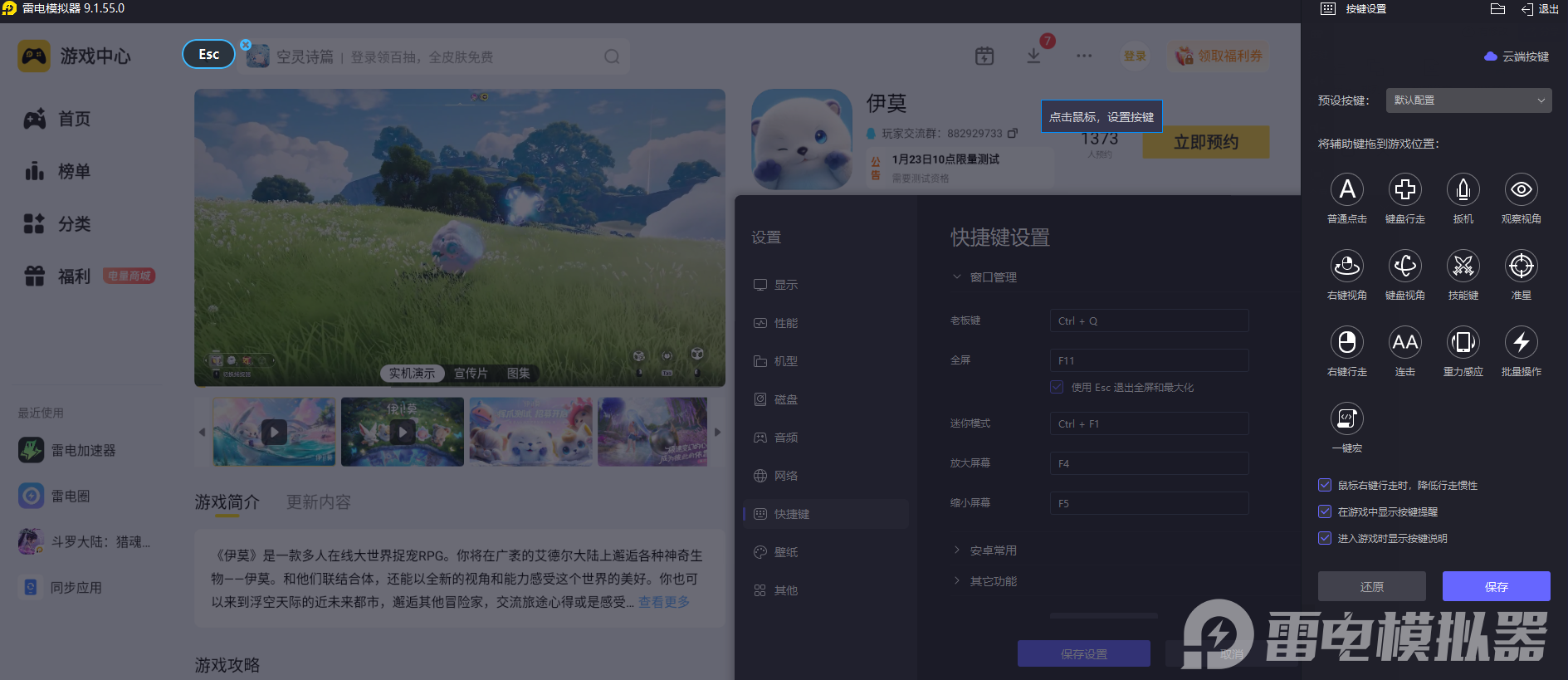Screen dimensions: 1568x680
Task: Open the 宣传片 media tab
Action: point(471,374)
